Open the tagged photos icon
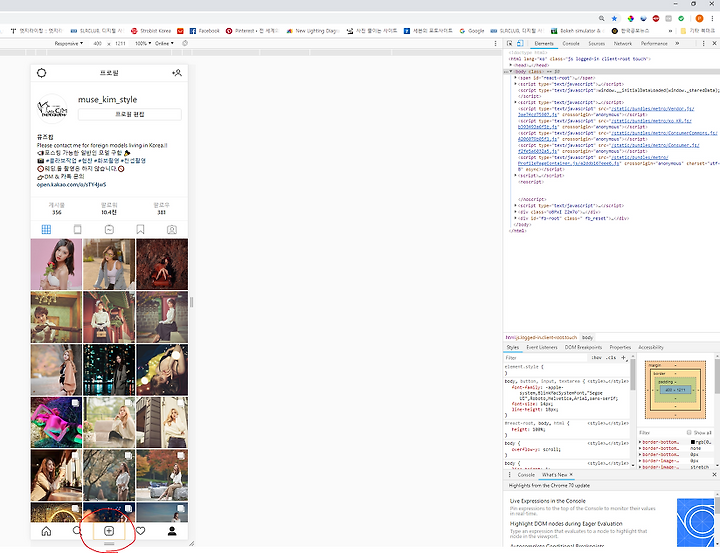 pyautogui.click(x=172, y=230)
